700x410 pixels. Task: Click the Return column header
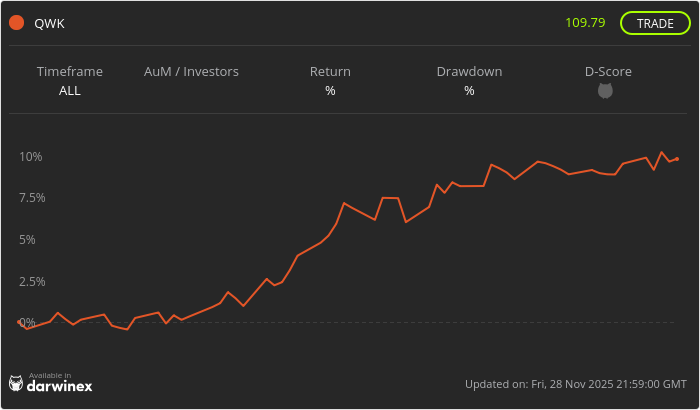pyautogui.click(x=330, y=72)
